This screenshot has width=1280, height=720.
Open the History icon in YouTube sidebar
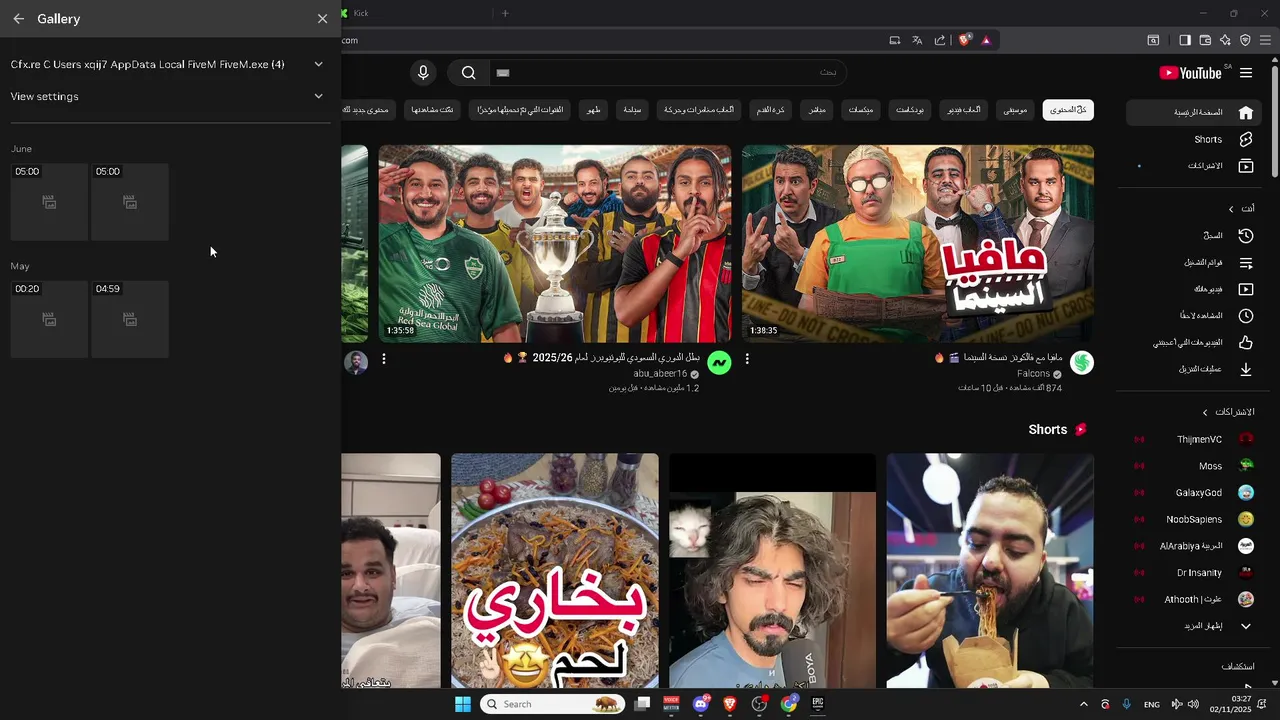click(x=1245, y=236)
